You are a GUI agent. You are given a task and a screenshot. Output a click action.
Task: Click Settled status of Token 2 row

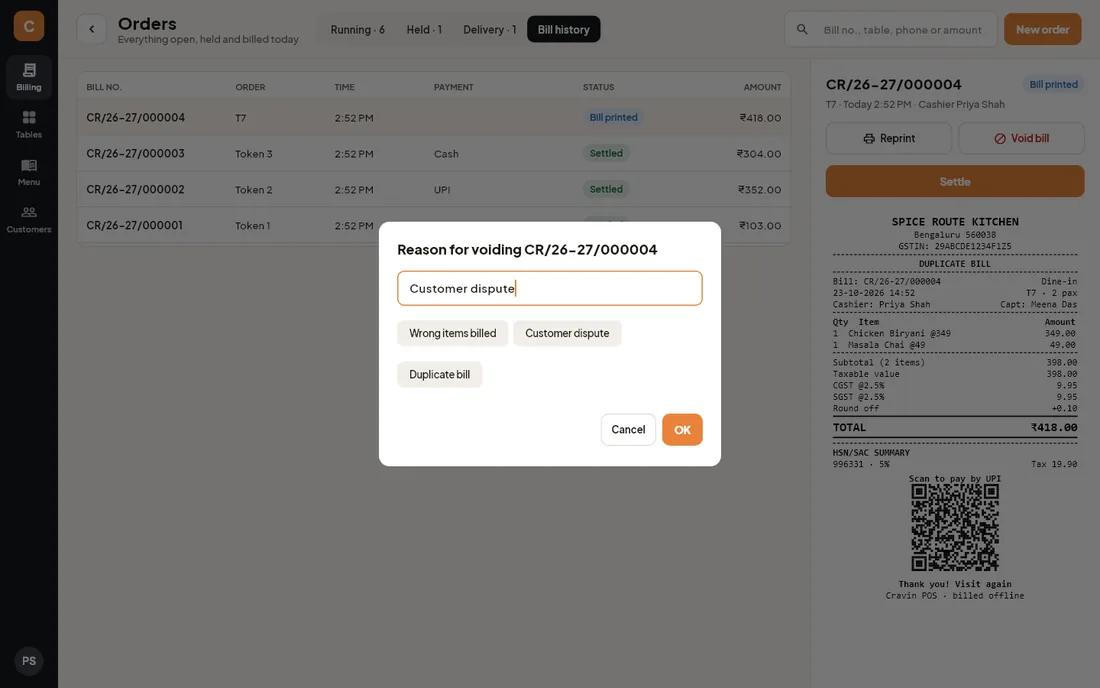click(606, 189)
